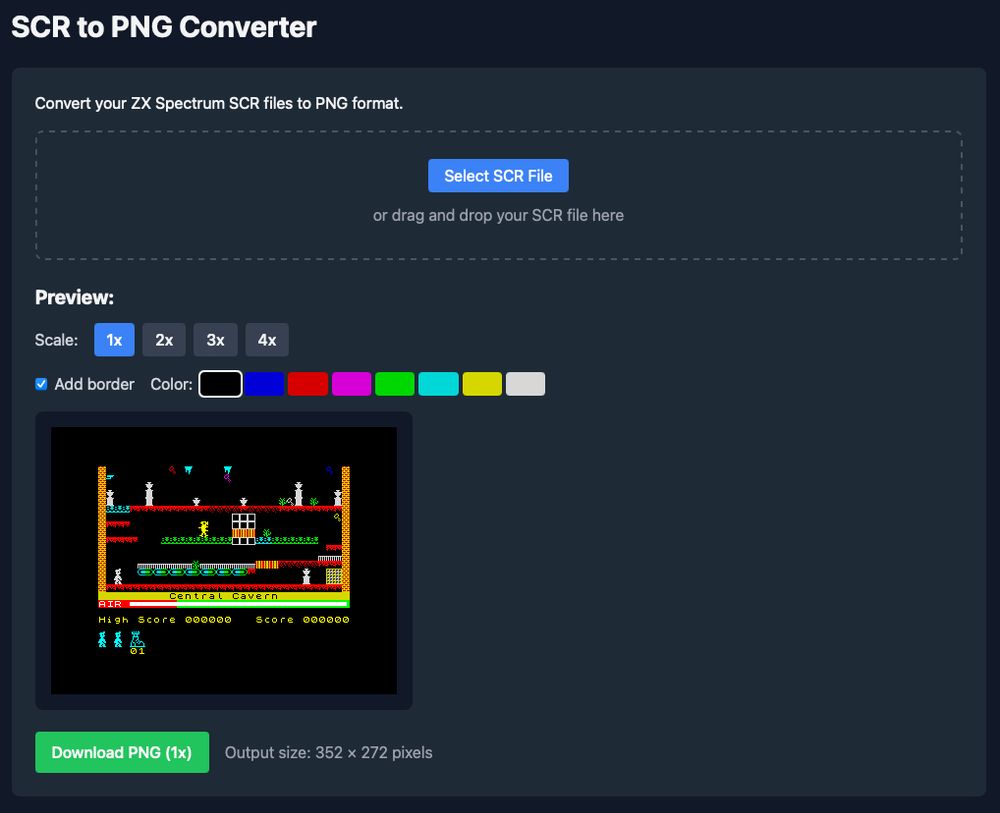Switch scale to 4x
This screenshot has width=1000, height=813.
[x=267, y=340]
